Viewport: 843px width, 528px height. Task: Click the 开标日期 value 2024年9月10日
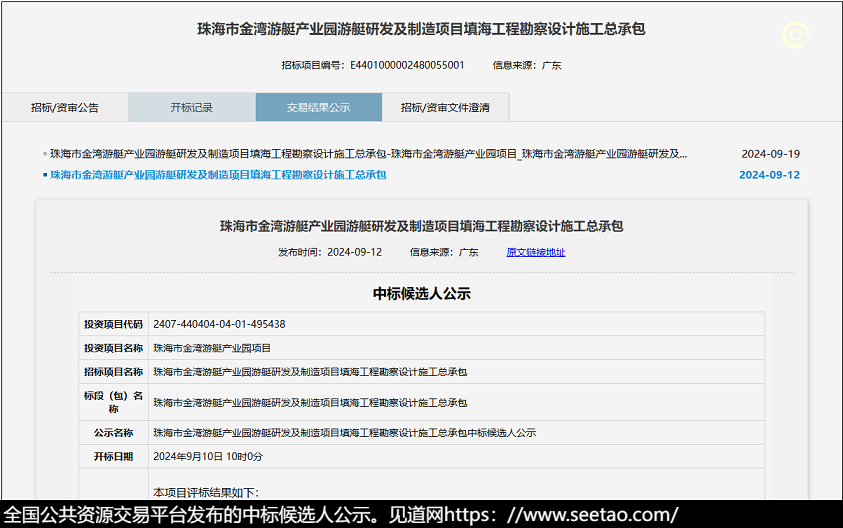(208, 457)
